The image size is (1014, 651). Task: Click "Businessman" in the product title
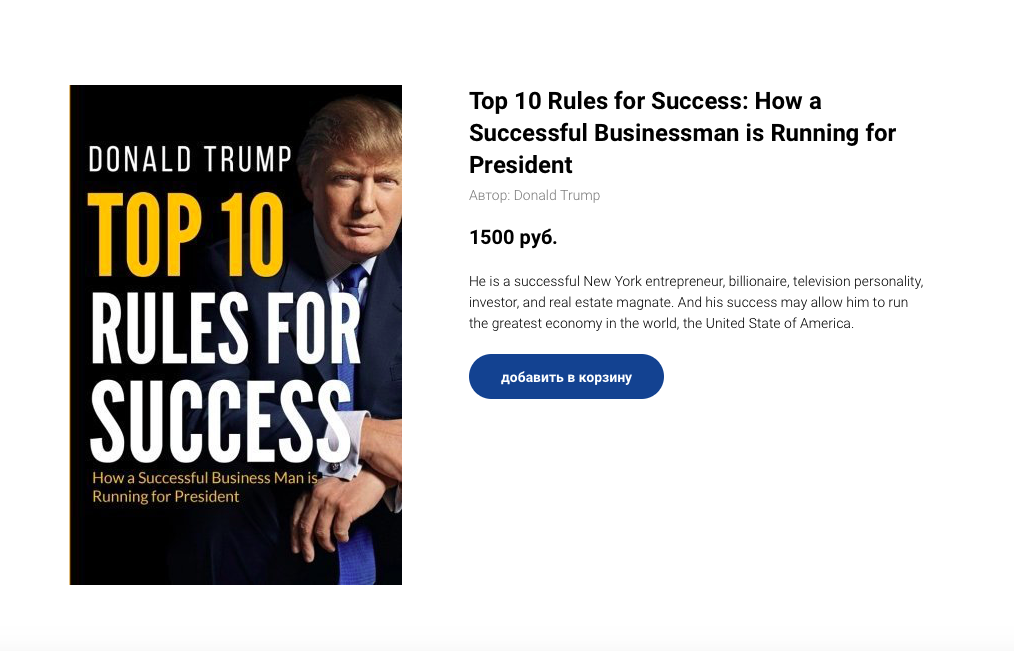coord(667,133)
